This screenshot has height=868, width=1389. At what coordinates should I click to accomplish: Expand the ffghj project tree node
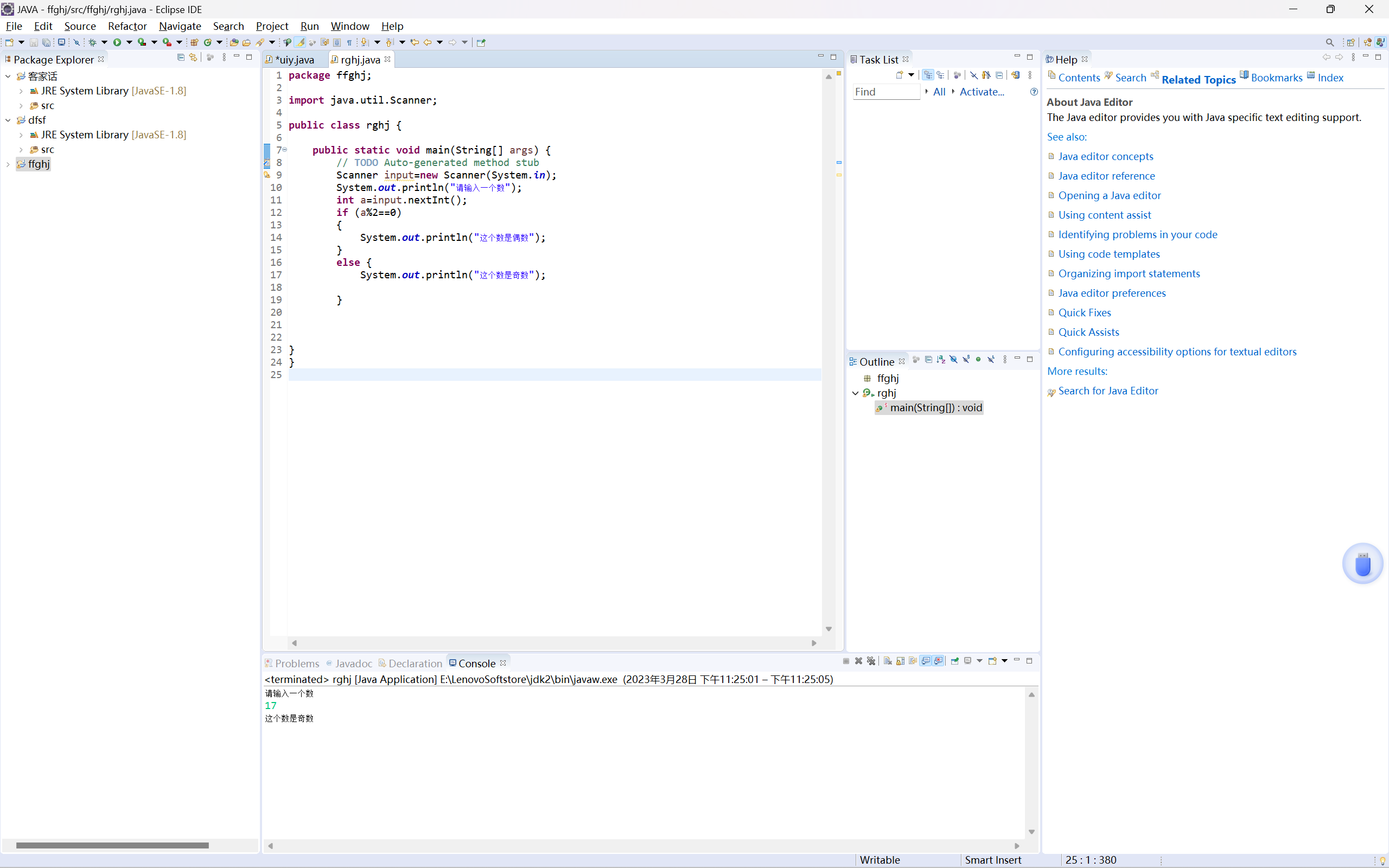8,164
